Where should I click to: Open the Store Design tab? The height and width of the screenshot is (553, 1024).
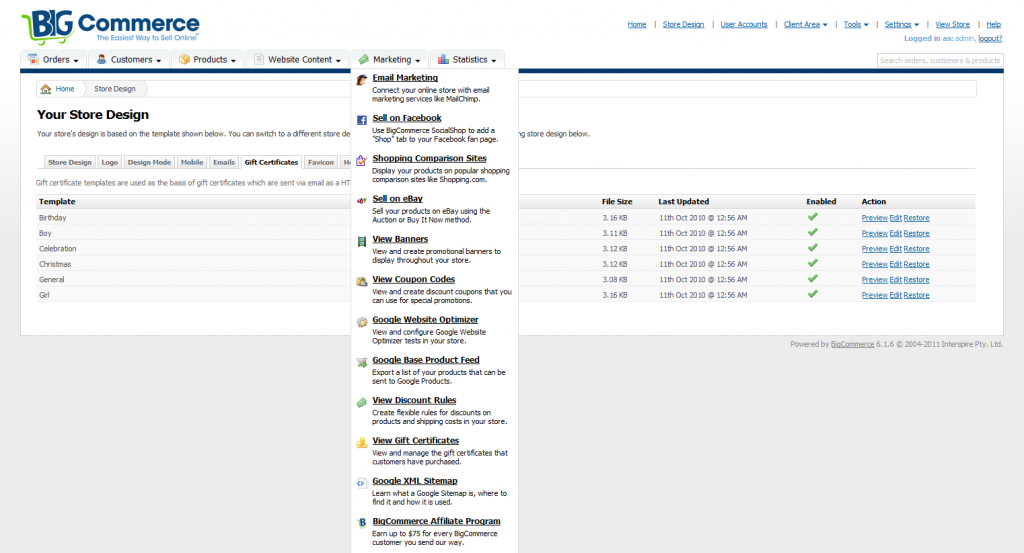point(70,162)
